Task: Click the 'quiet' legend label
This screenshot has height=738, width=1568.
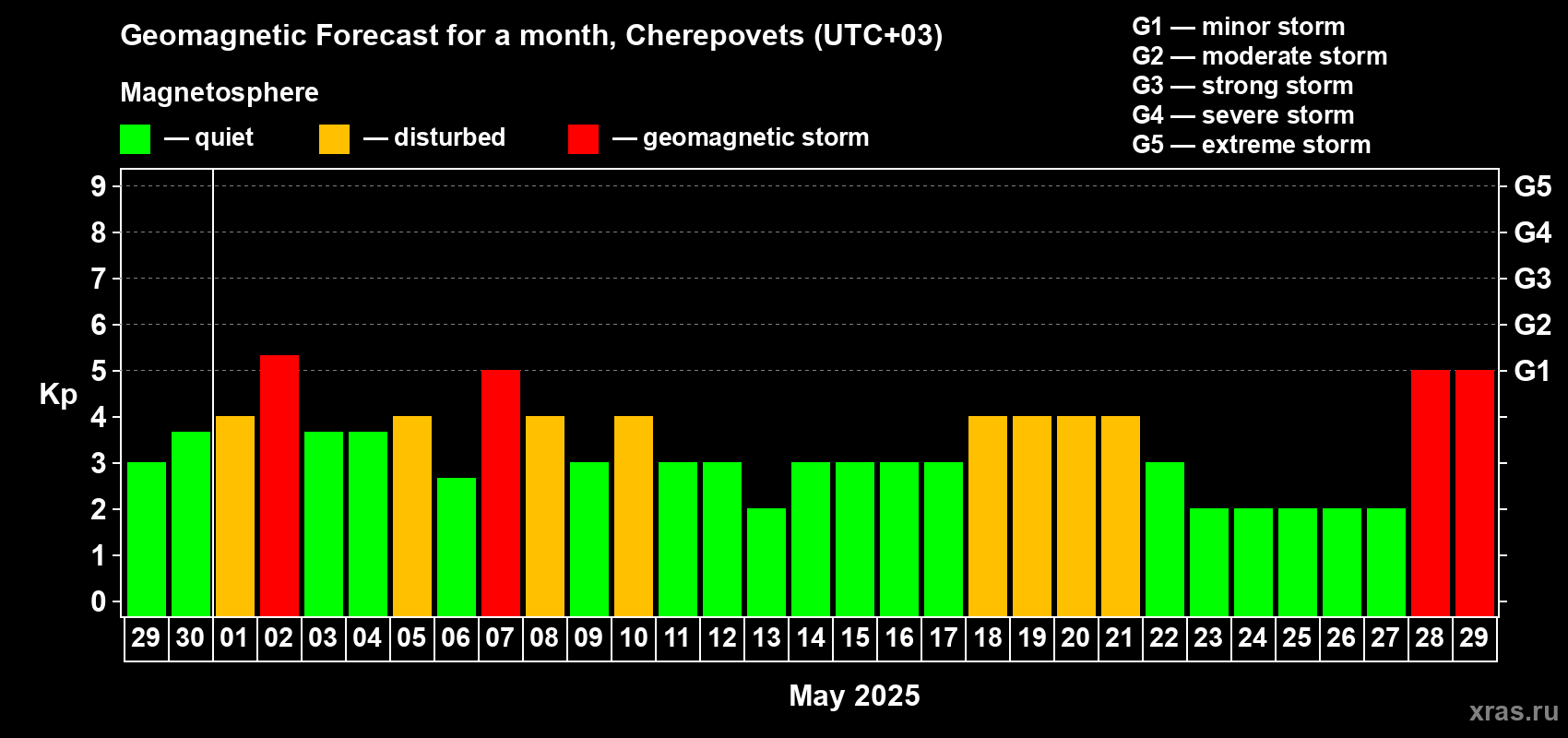Action: pyautogui.click(x=224, y=137)
